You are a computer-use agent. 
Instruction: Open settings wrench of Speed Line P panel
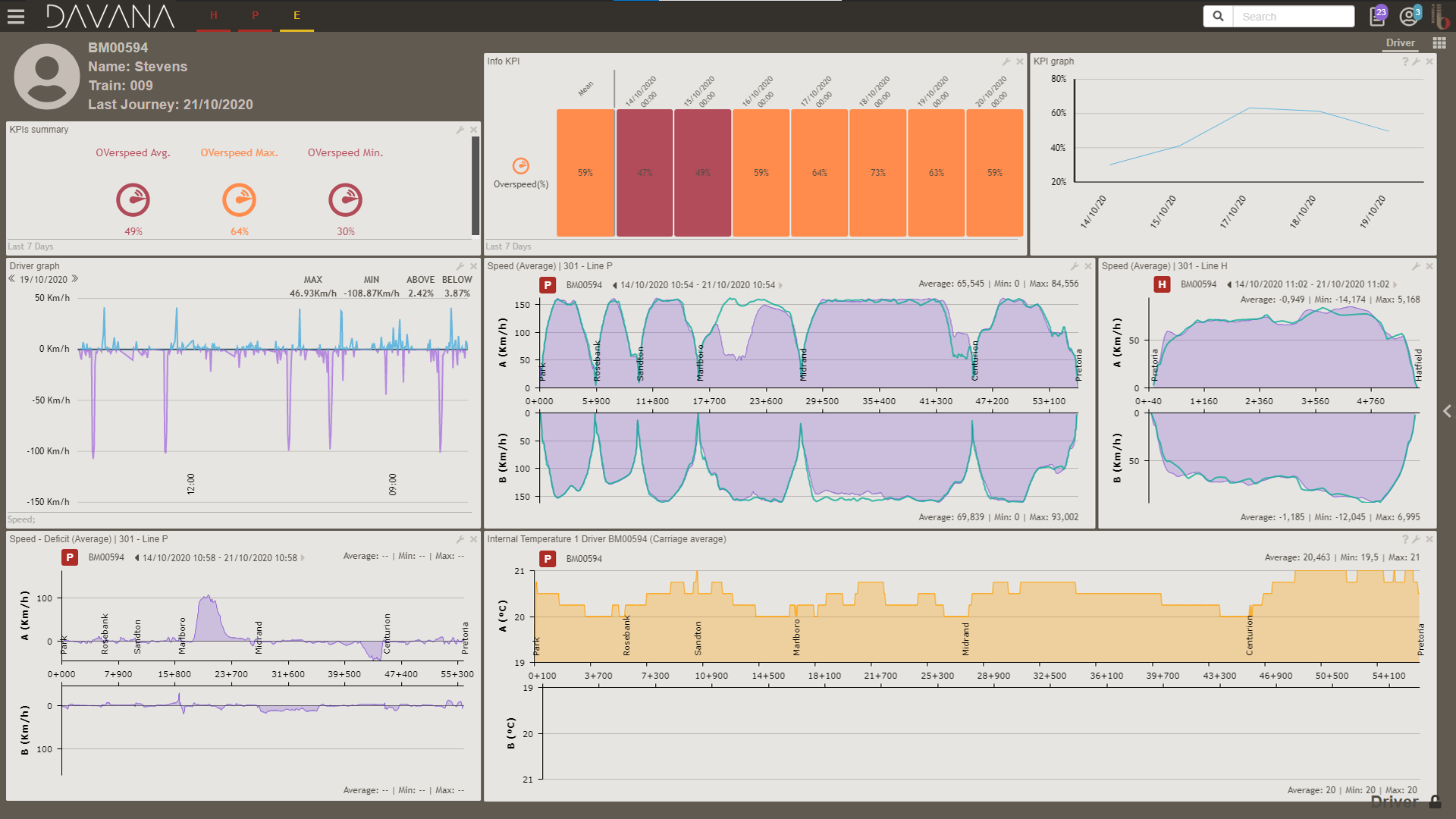click(1074, 266)
